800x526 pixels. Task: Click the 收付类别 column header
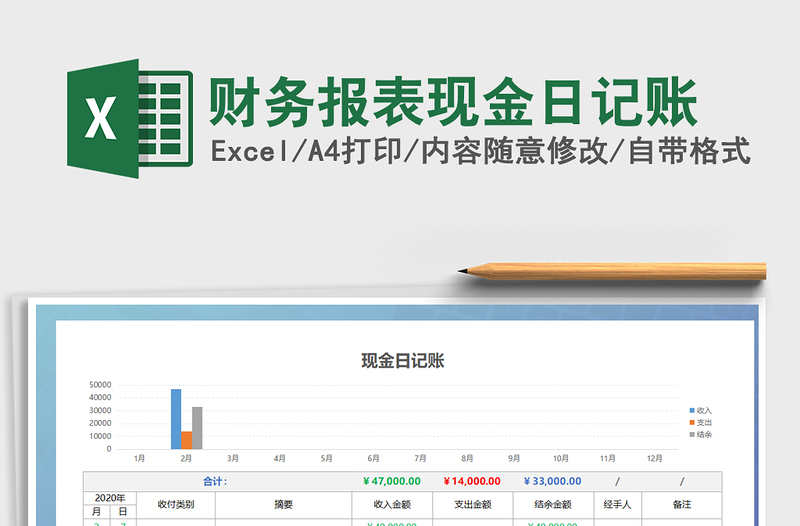(176, 505)
